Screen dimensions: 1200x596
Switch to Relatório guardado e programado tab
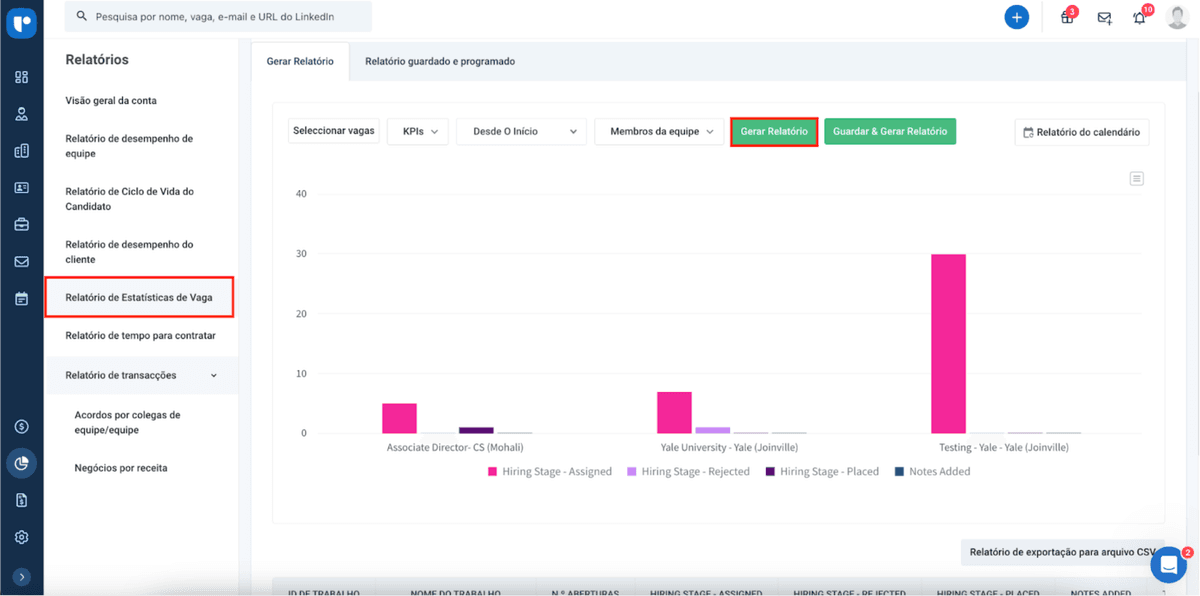pos(440,62)
